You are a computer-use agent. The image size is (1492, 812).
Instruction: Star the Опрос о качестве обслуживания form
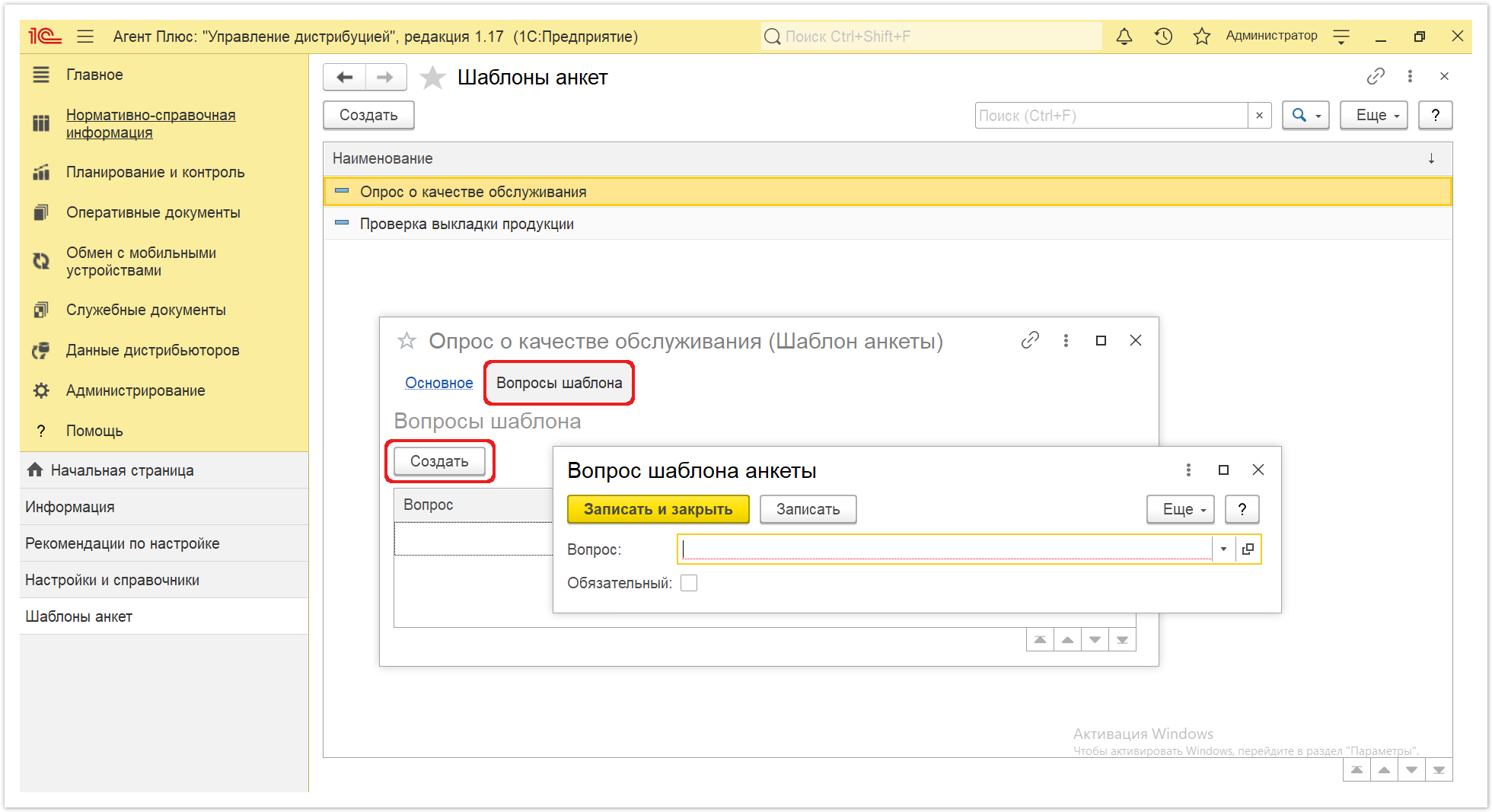tap(407, 341)
